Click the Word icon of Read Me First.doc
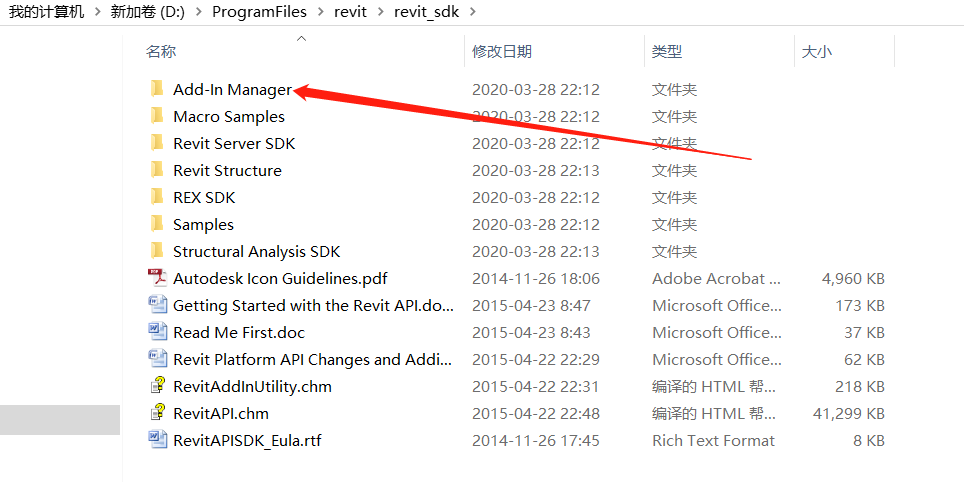 157,332
